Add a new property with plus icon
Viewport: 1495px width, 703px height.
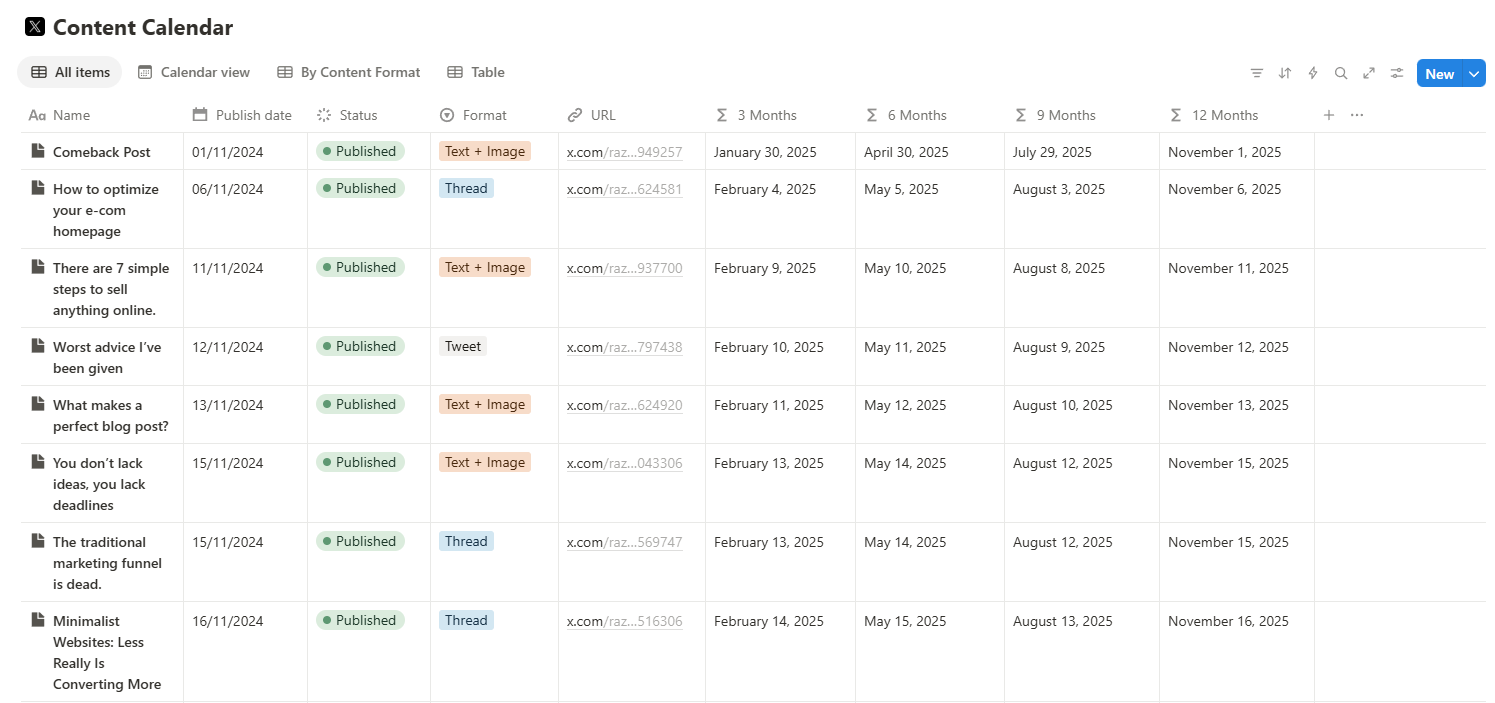[1329, 115]
